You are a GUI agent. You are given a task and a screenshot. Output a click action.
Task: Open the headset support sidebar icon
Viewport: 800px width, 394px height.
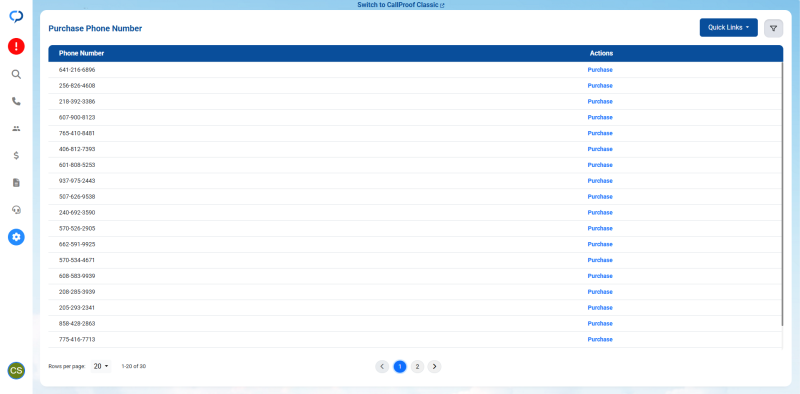click(x=16, y=210)
